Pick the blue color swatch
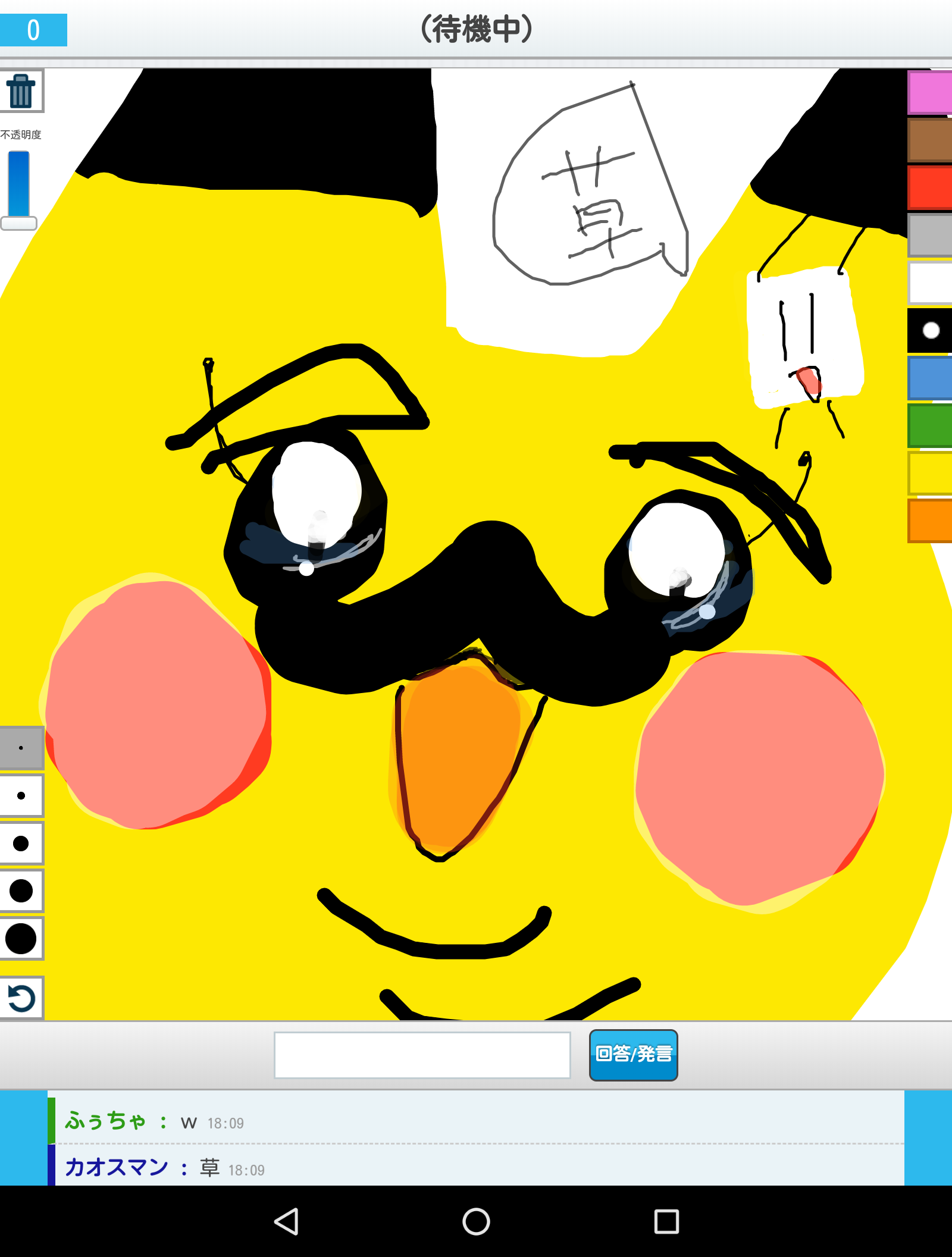Screen dimensions: 952x1257 tap(930, 378)
